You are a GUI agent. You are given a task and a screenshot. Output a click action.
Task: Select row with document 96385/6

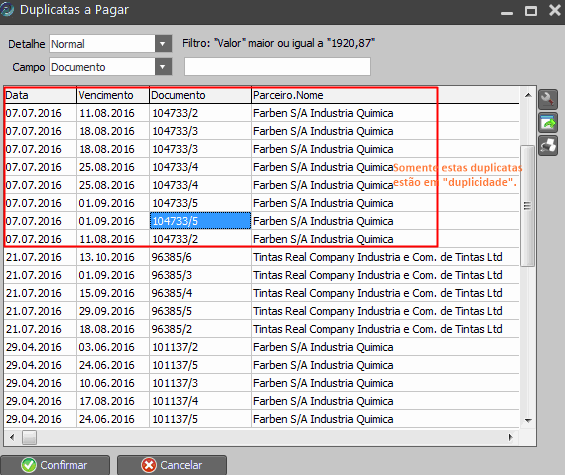coord(261,257)
